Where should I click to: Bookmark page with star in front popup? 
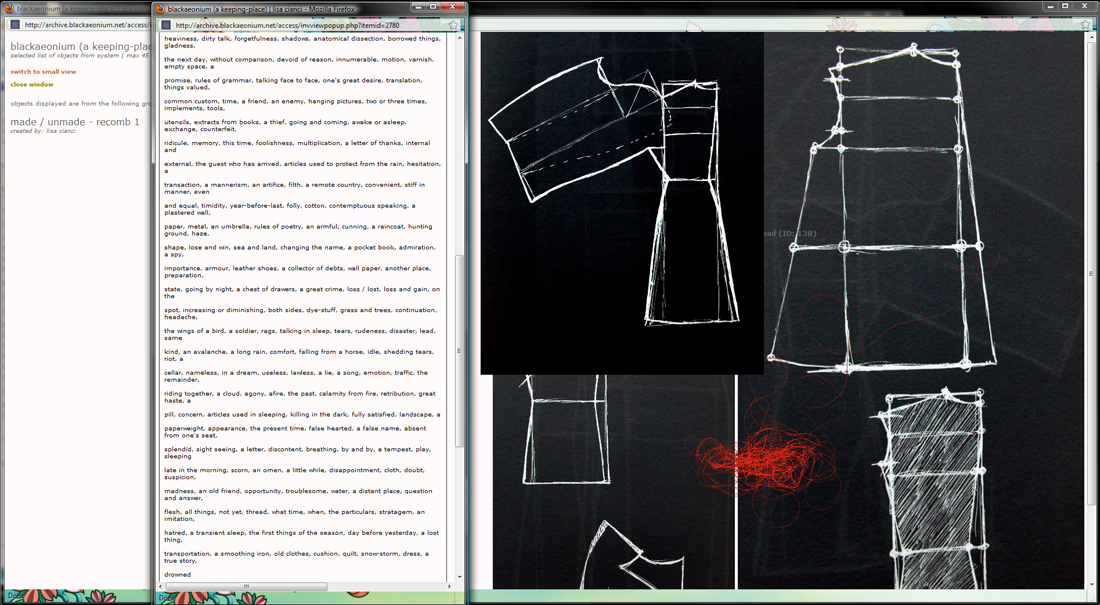(453, 25)
